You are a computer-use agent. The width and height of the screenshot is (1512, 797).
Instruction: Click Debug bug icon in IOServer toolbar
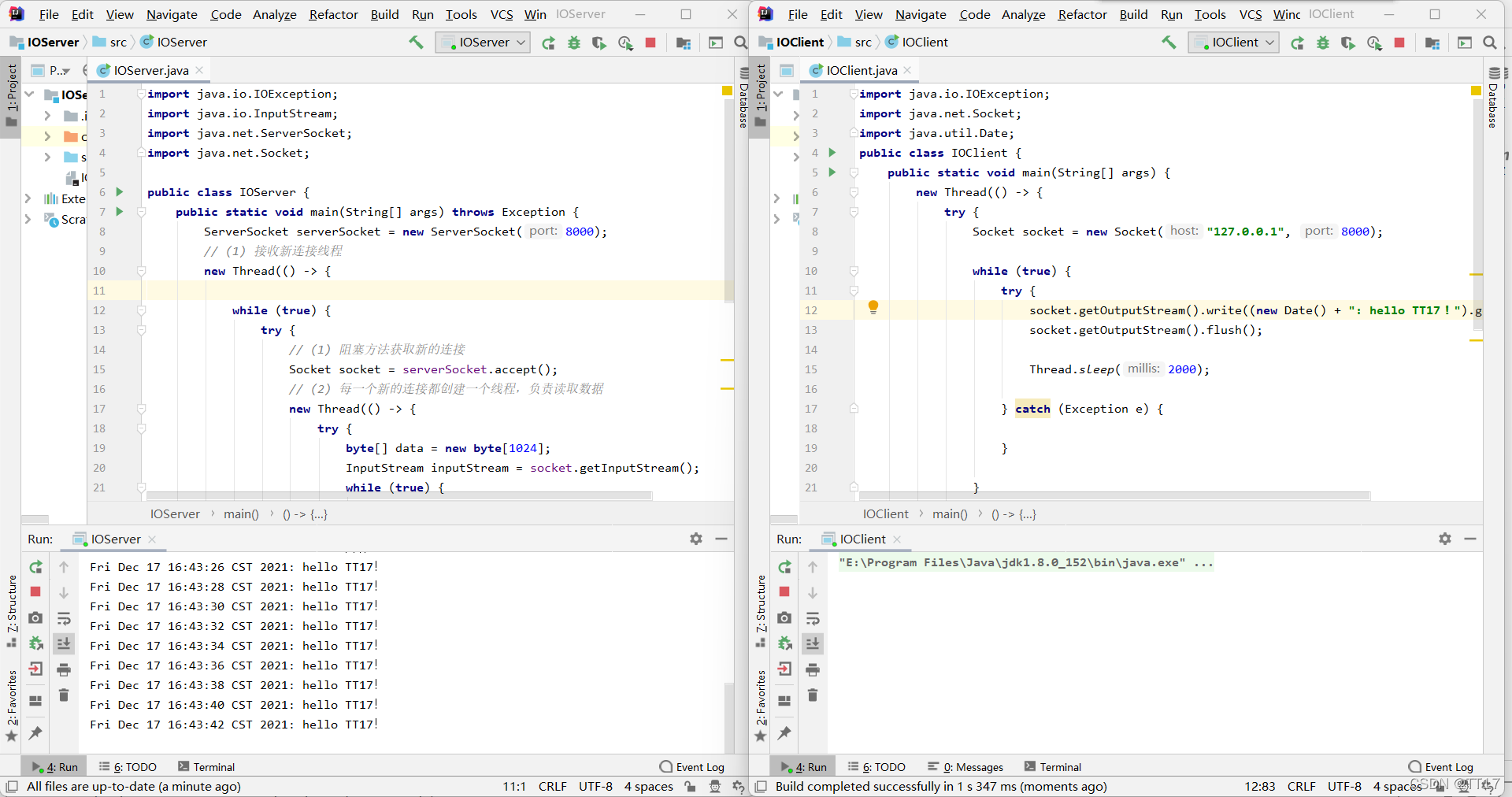coord(574,43)
